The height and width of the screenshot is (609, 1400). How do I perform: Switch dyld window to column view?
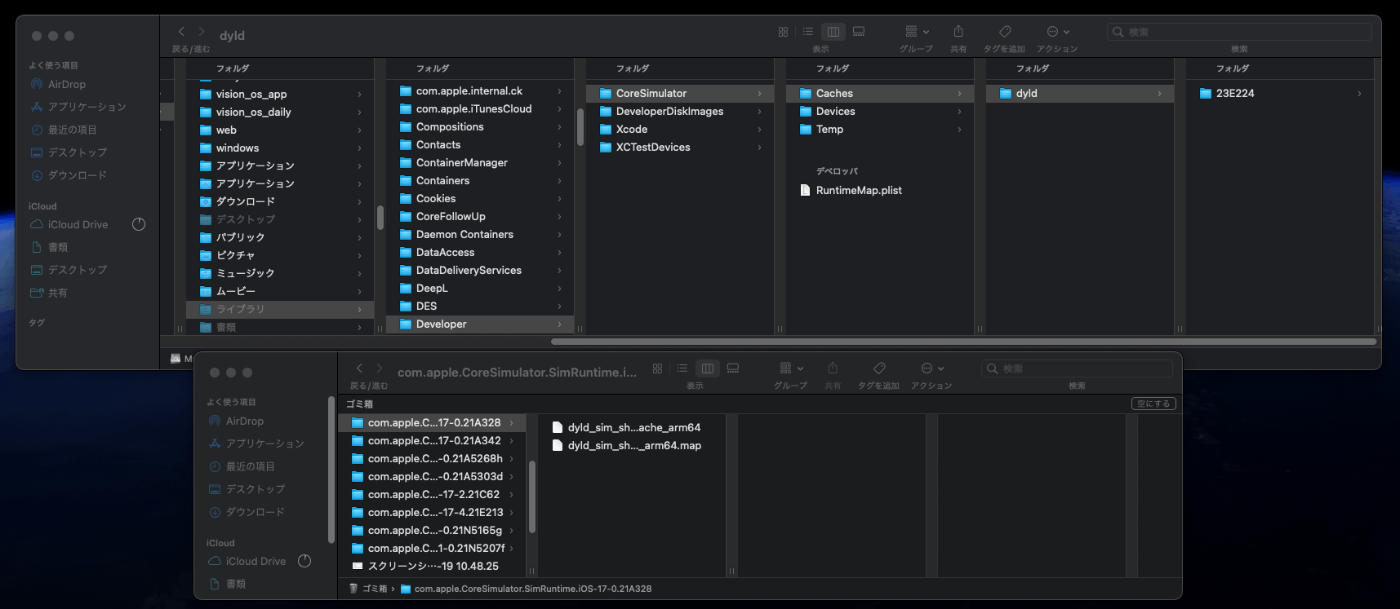[x=833, y=32]
